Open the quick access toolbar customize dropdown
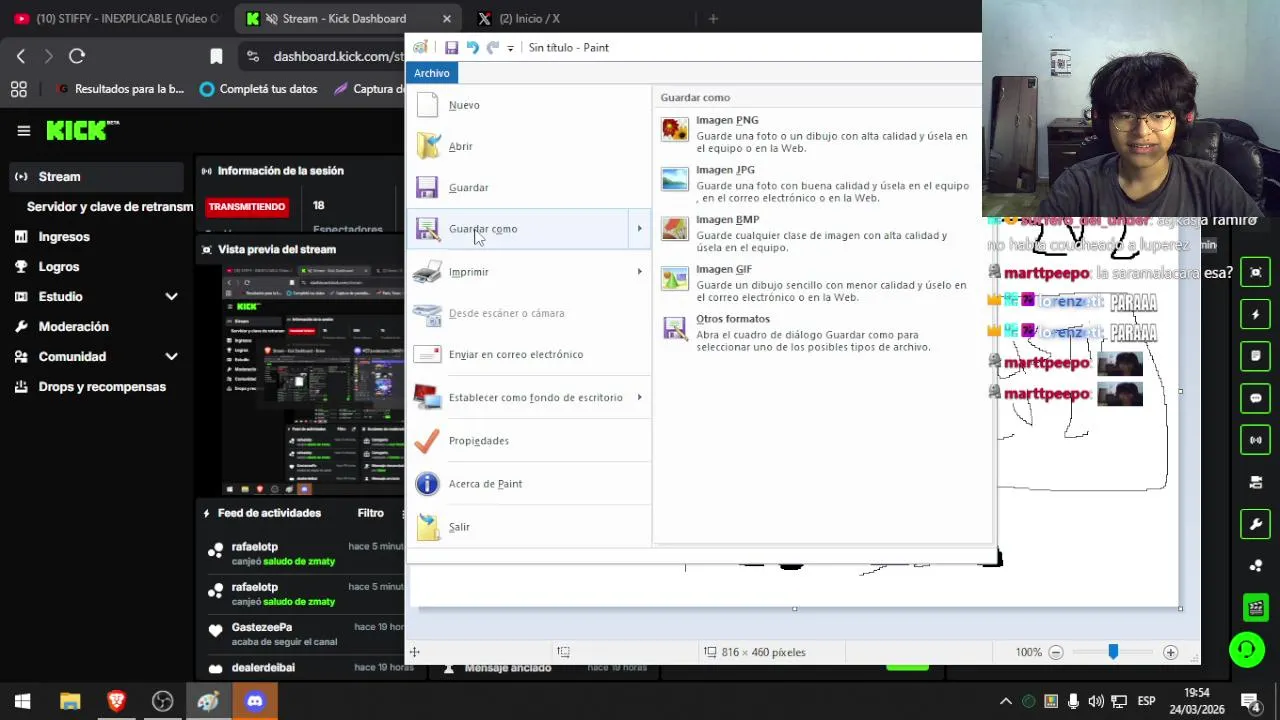 [x=510, y=48]
